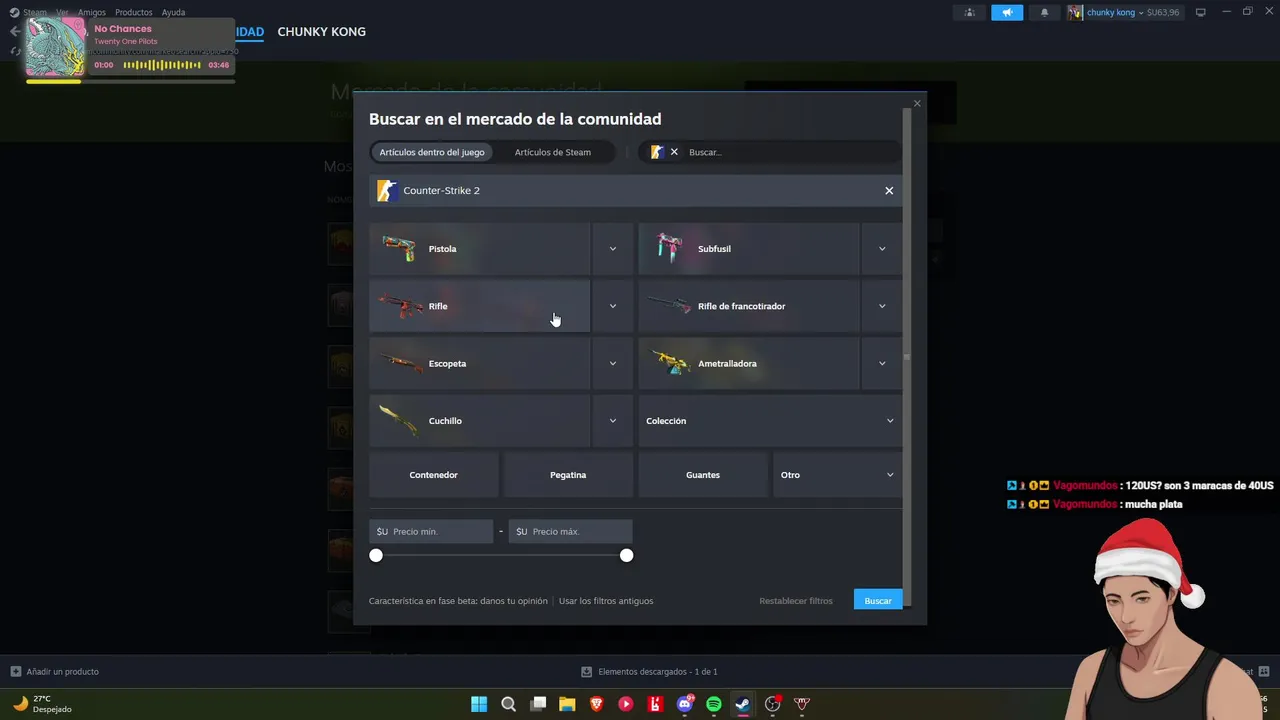The height and width of the screenshot is (720, 1280).
Task: Open the Ayuda menu
Action: [173, 12]
